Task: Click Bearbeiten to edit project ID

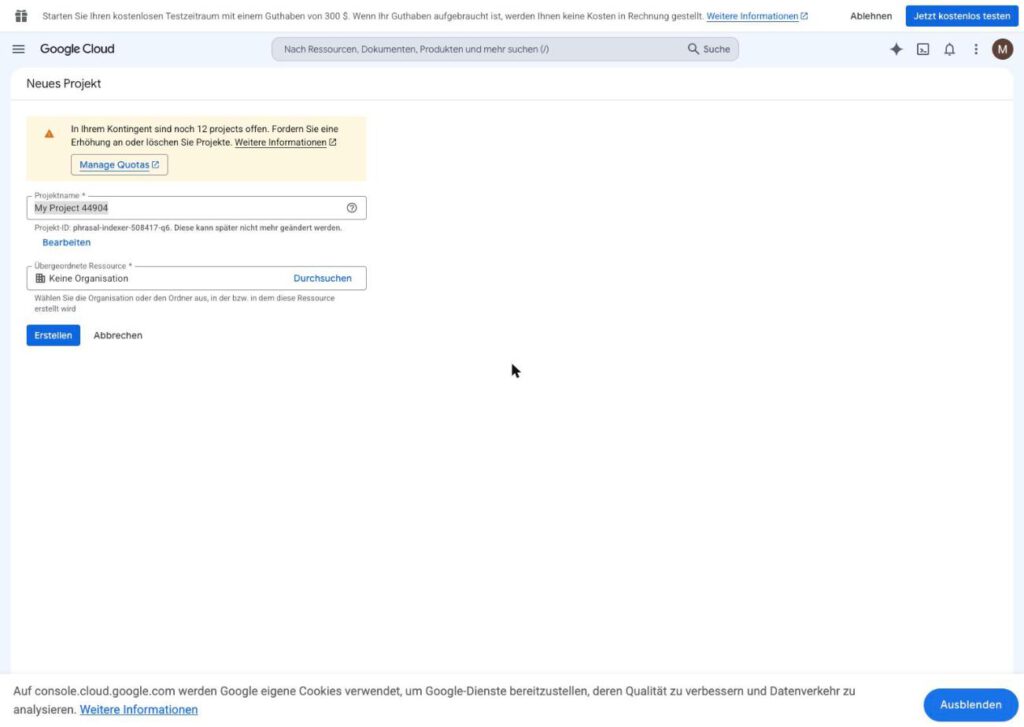Action: (67, 242)
